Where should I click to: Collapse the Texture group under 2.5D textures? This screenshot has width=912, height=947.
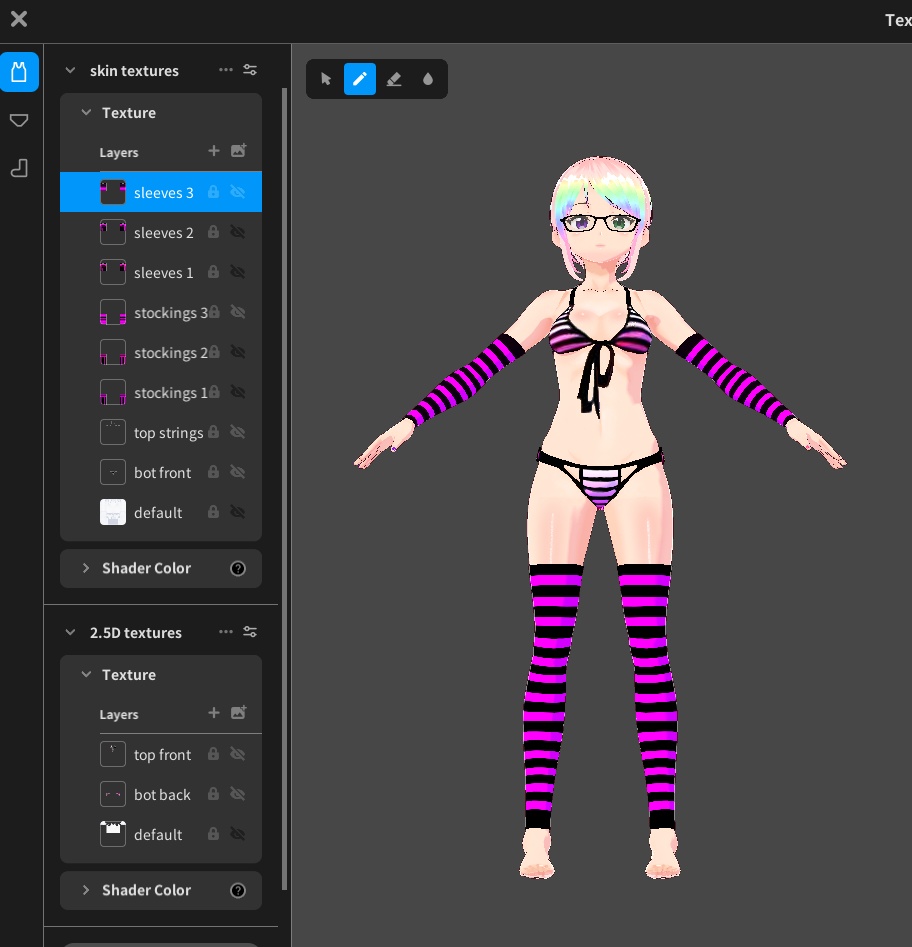point(86,674)
